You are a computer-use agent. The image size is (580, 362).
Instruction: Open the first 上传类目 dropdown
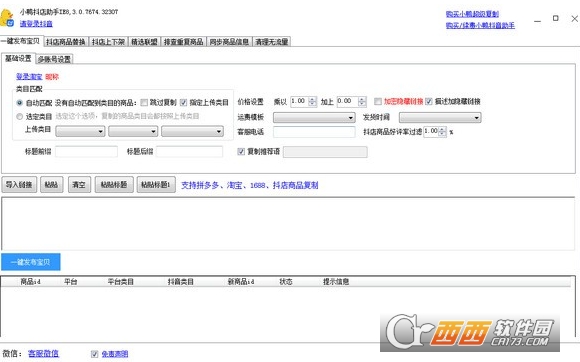(80, 131)
